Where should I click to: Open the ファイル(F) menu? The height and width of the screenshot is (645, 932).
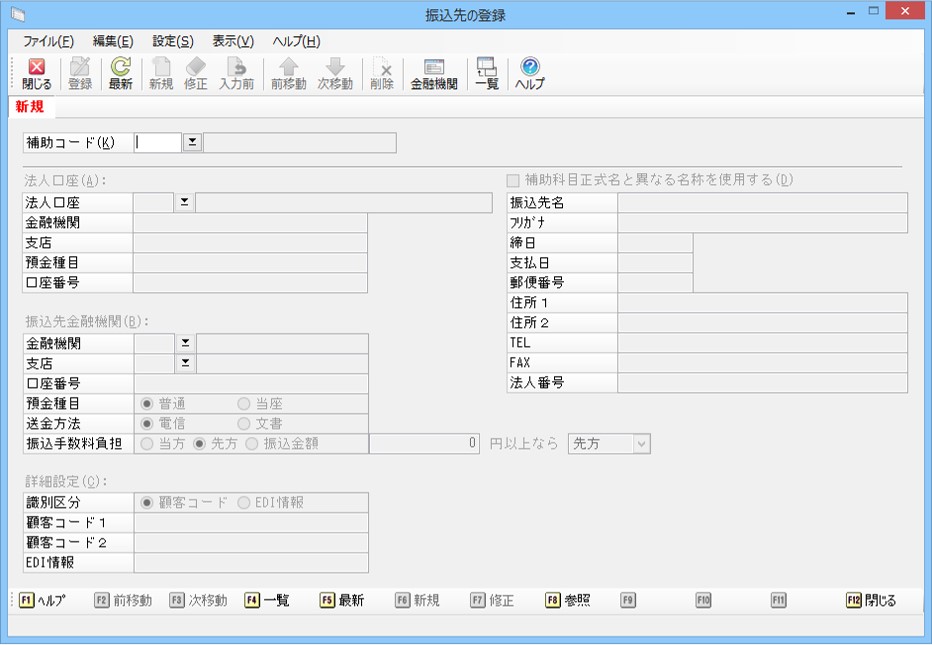(48, 41)
